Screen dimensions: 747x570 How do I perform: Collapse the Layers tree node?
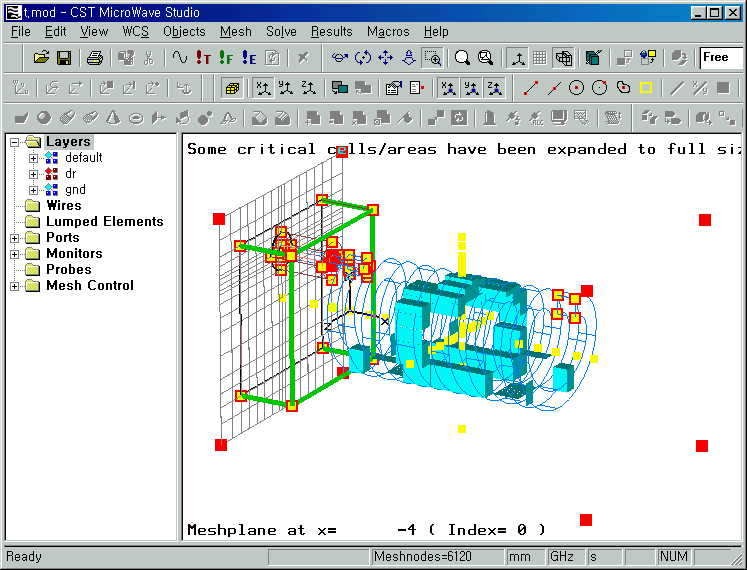coord(14,142)
